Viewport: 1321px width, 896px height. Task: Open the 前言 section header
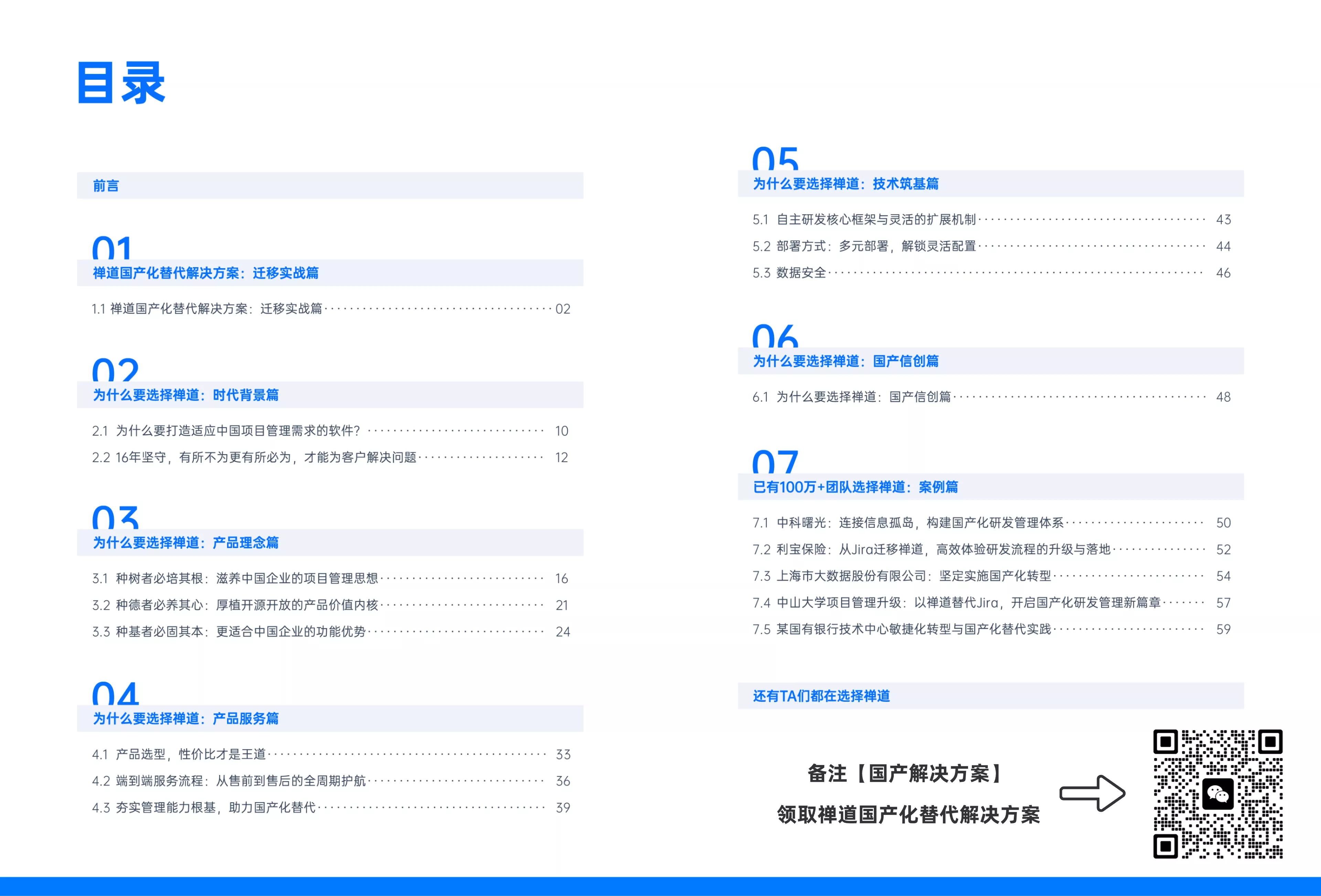tap(106, 186)
